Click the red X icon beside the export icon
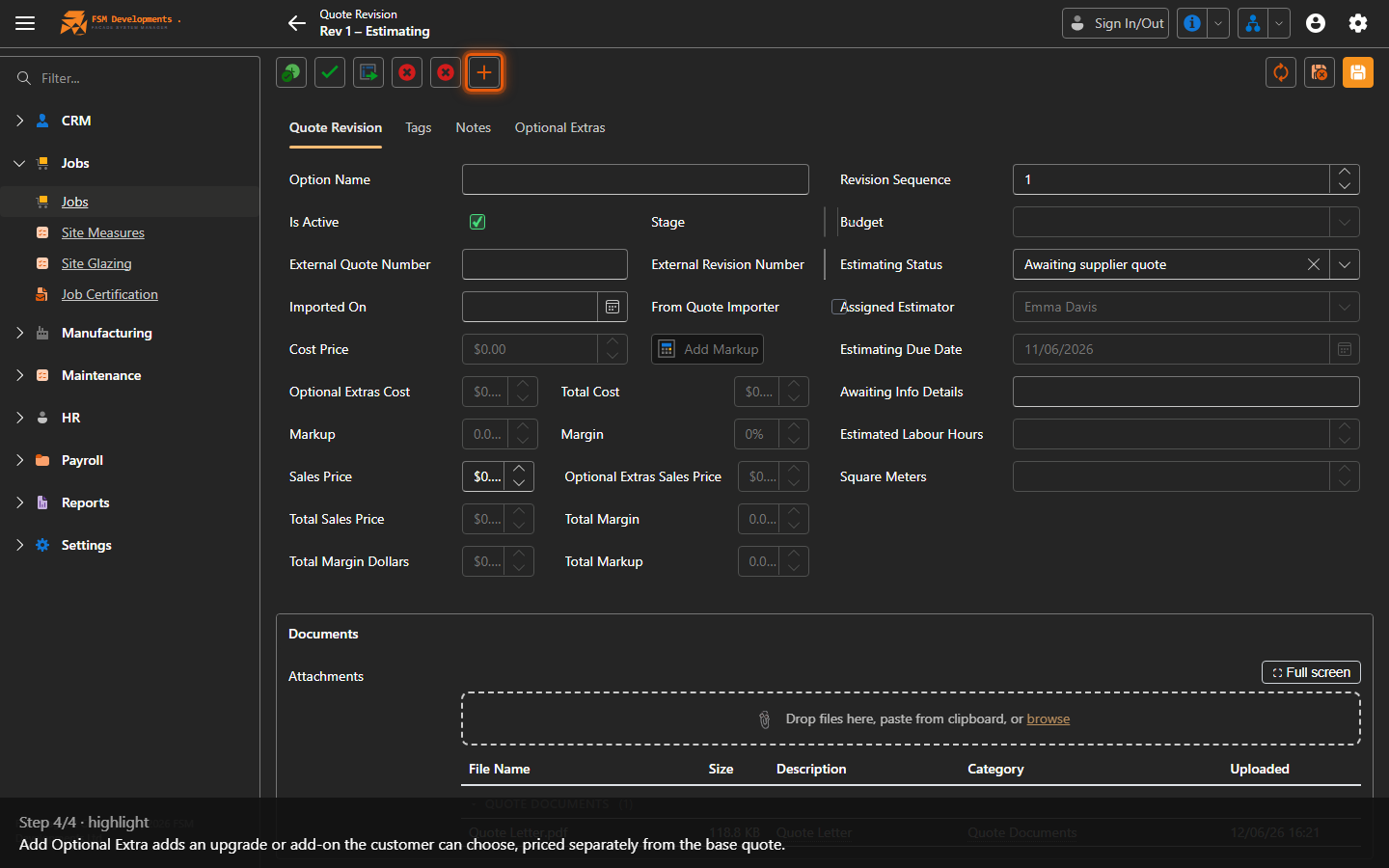Image resolution: width=1389 pixels, height=868 pixels. click(407, 72)
